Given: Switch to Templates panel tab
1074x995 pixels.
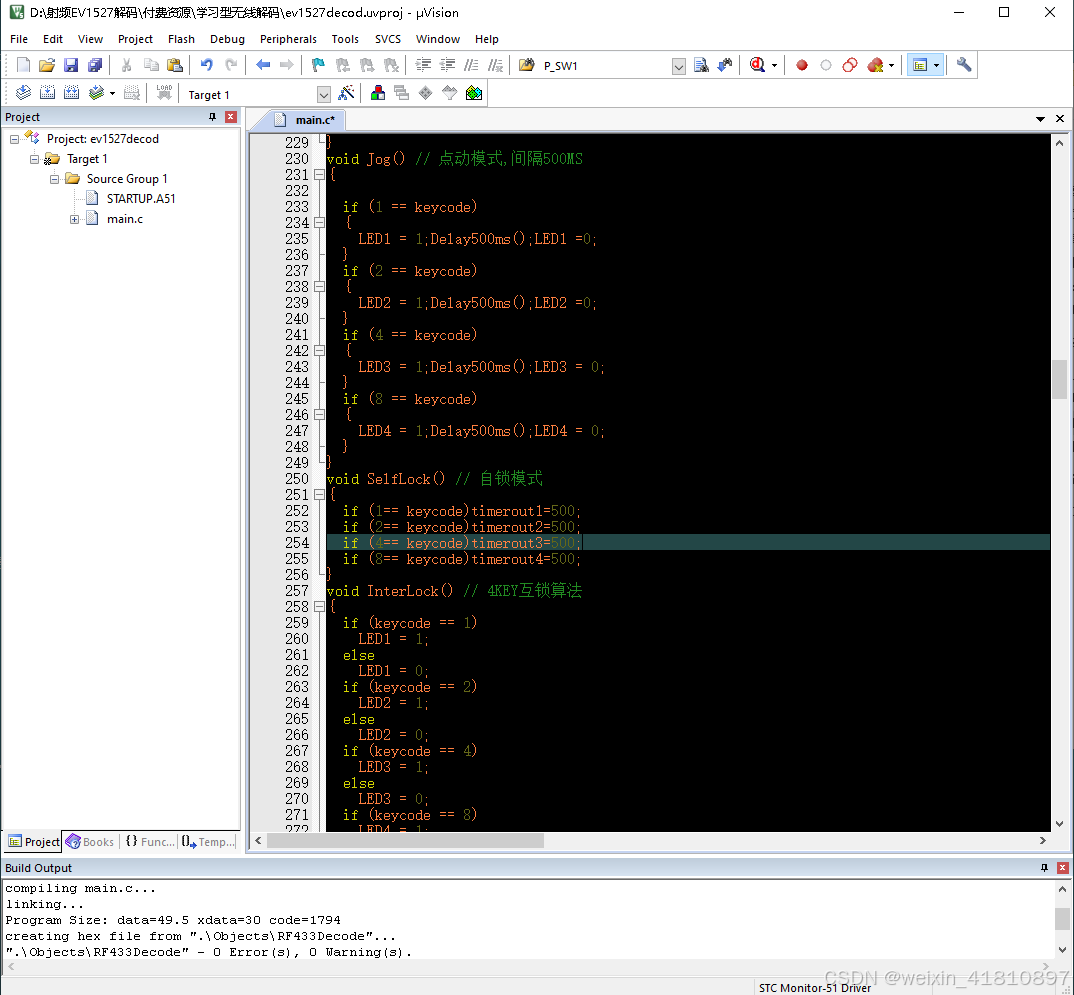Looking at the screenshot, I should point(208,842).
